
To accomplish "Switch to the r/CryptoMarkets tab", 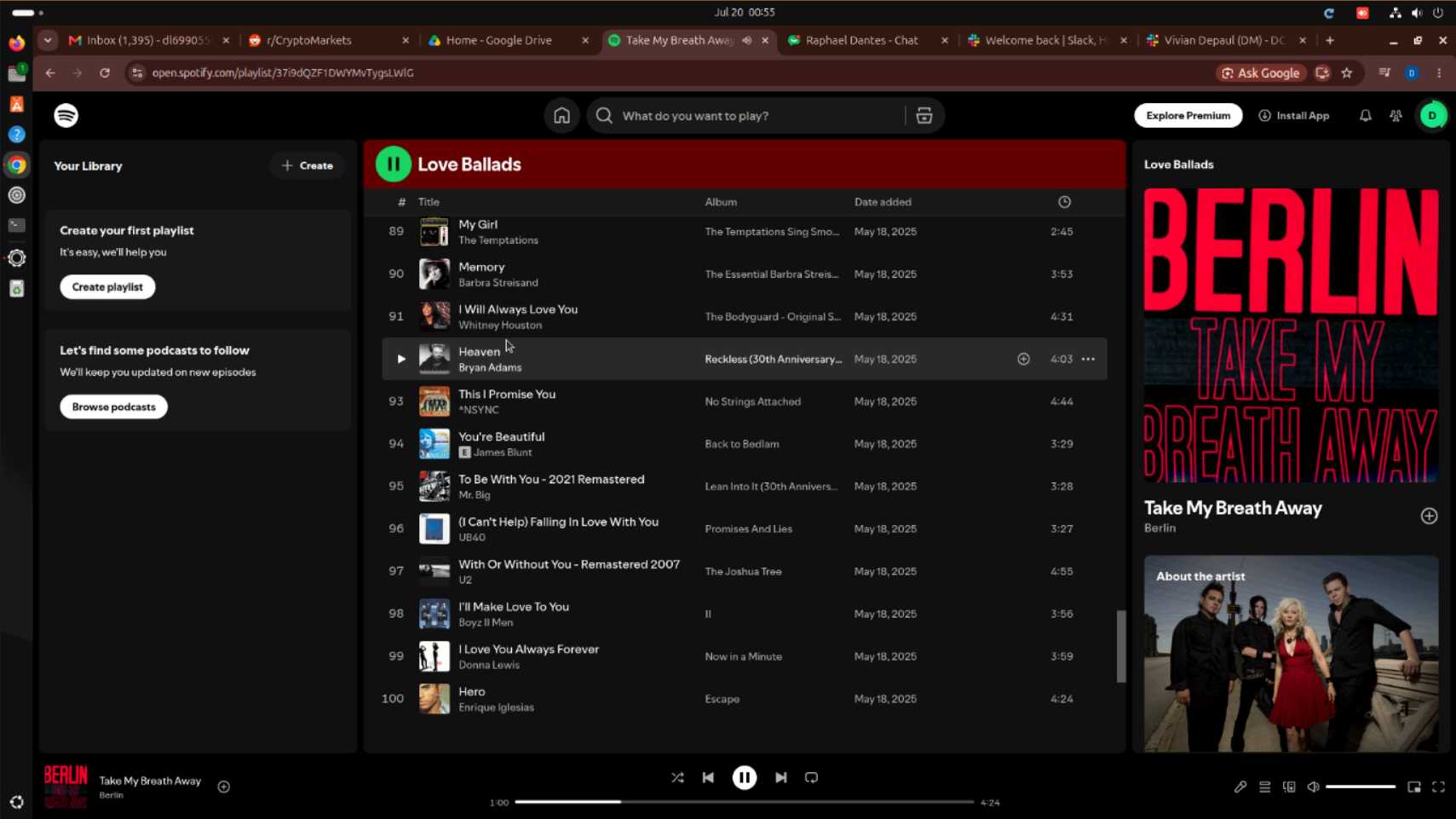I will coord(327,40).
